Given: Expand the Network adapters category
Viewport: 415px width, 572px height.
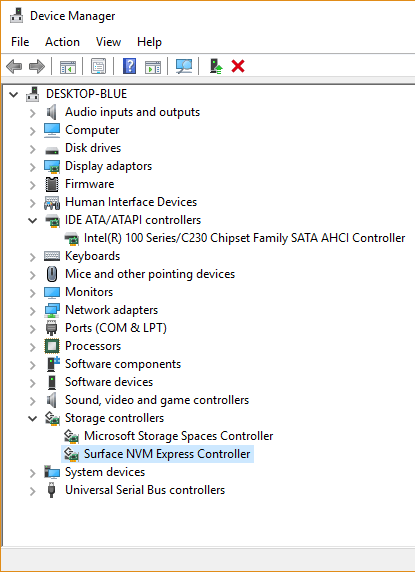Looking at the screenshot, I should [x=32, y=311].
